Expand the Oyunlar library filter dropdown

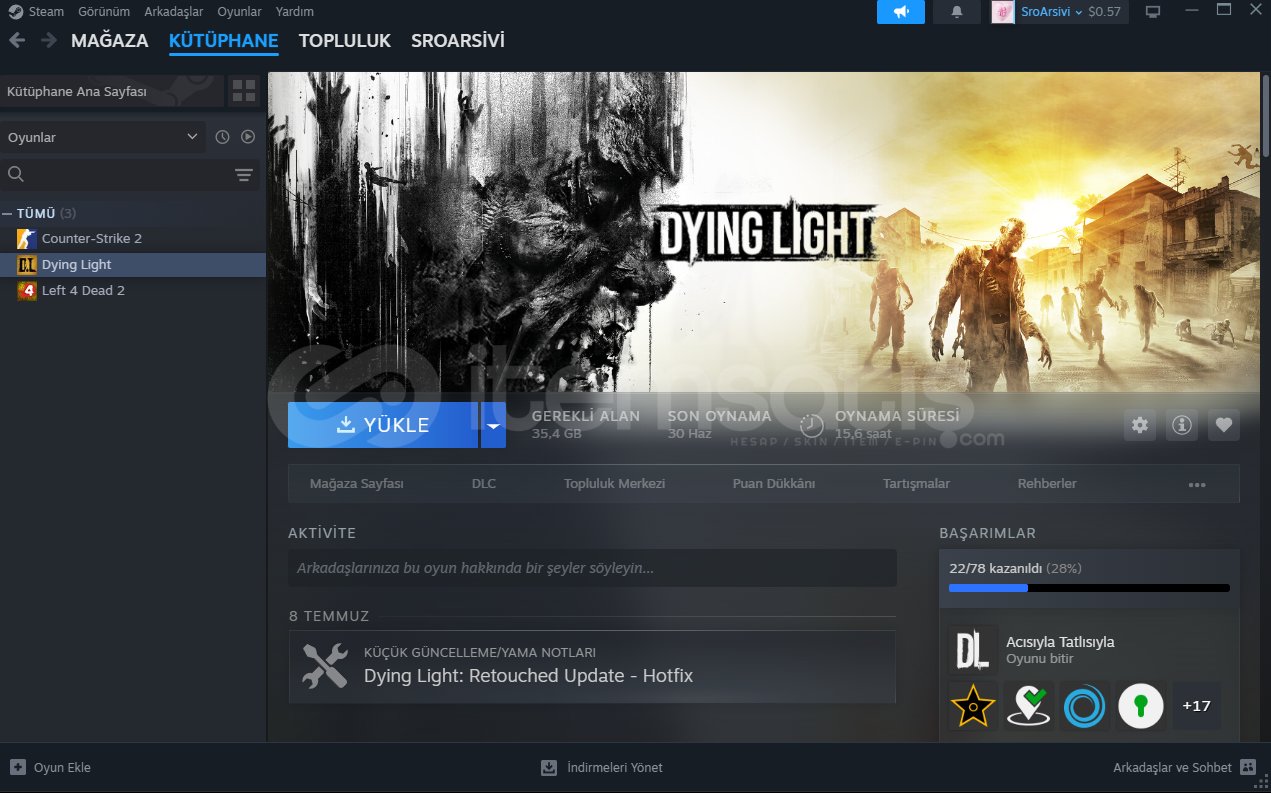[x=103, y=137]
